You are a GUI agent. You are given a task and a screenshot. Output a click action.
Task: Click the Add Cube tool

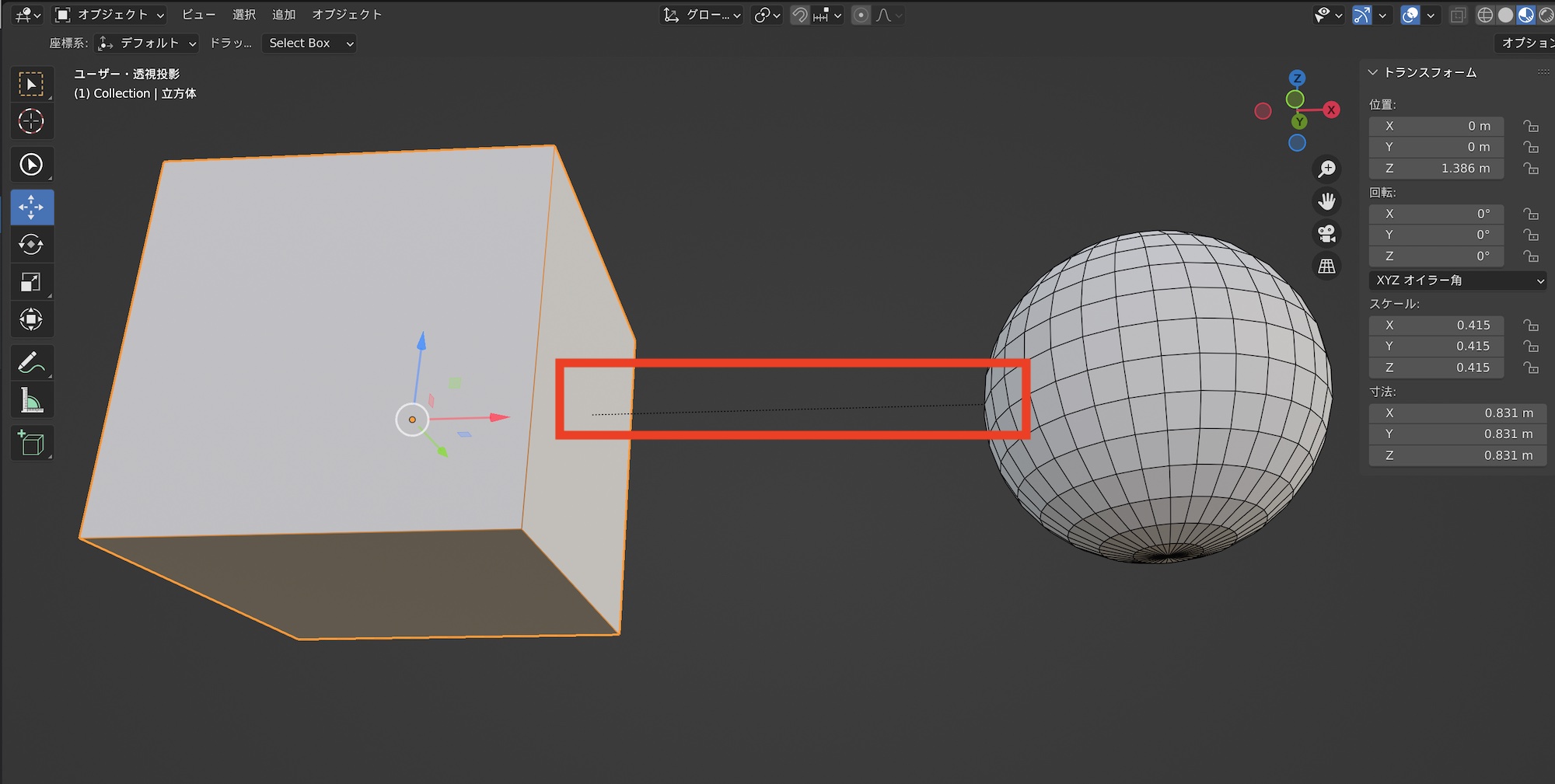click(31, 444)
